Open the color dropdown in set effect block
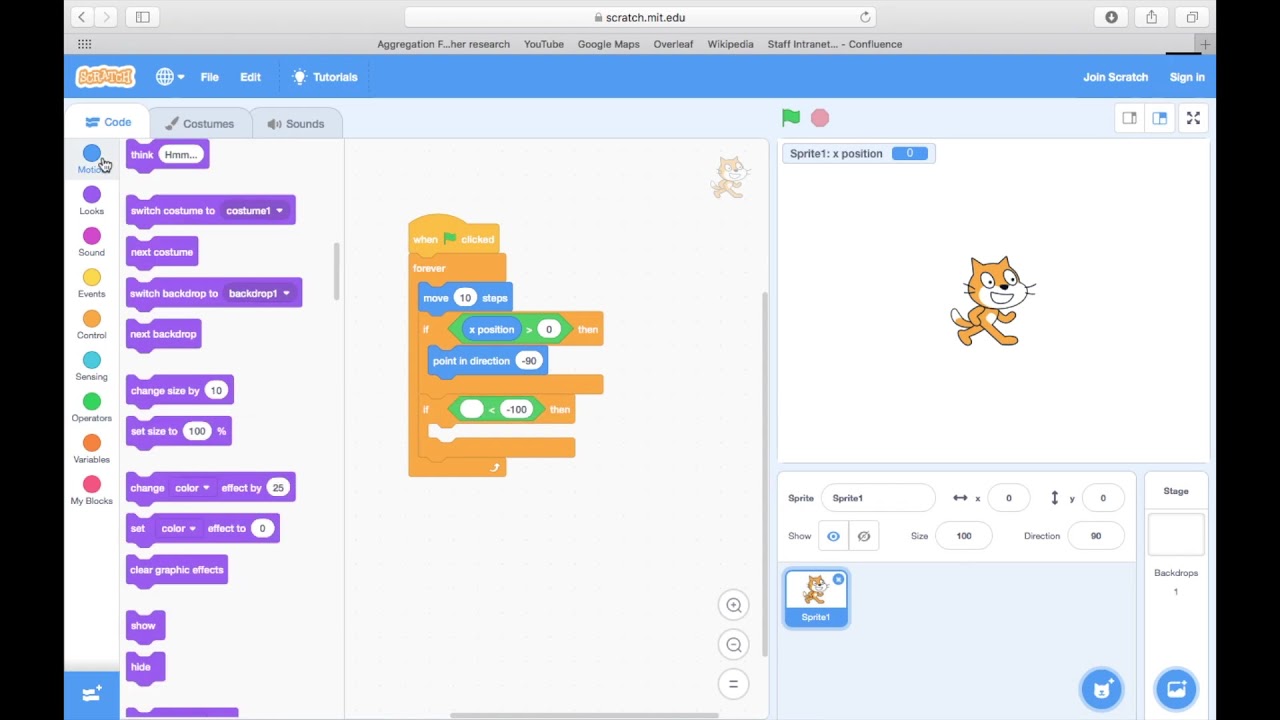 tap(178, 528)
